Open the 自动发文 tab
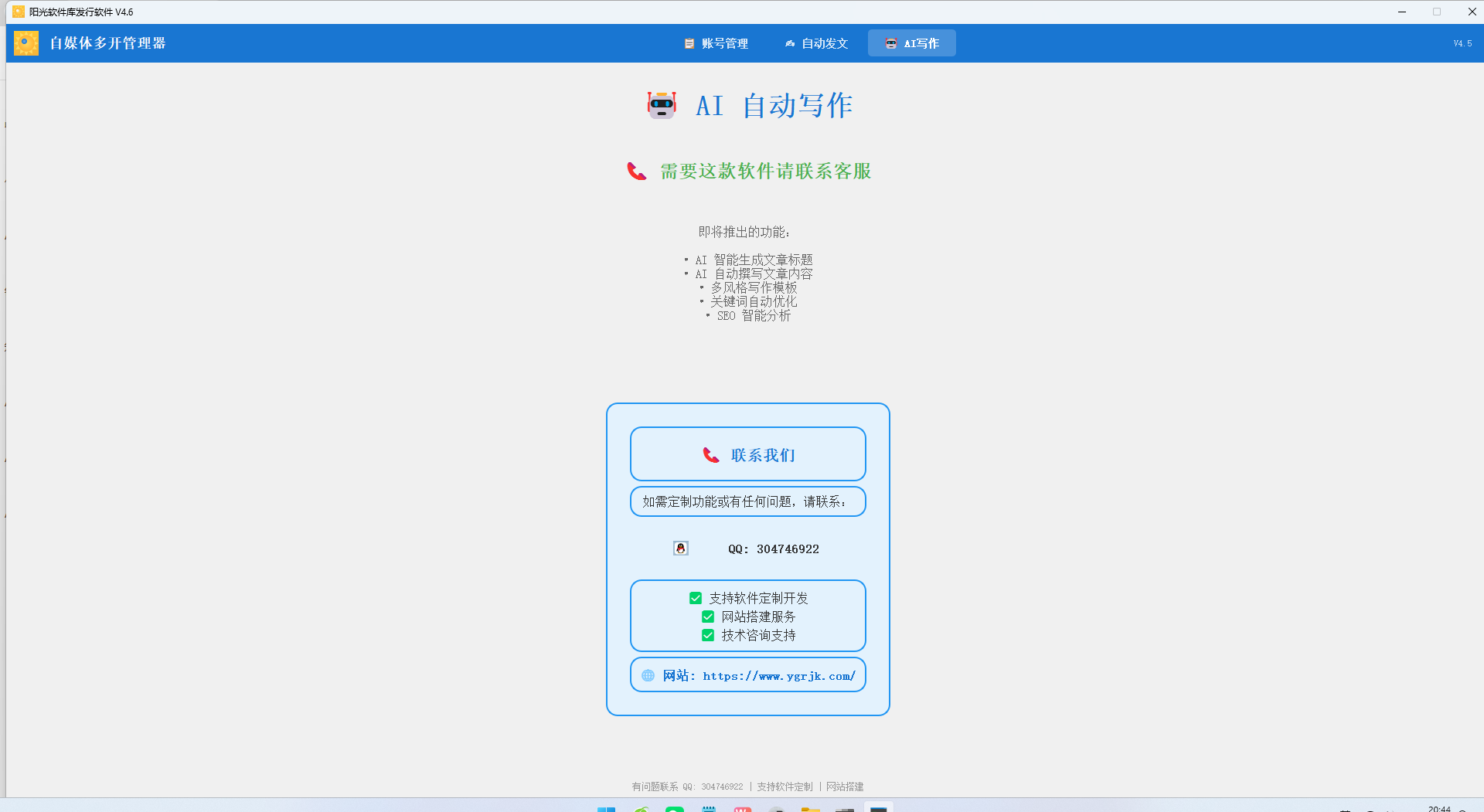Screen dimensions: 1484x812 (x=816, y=43)
